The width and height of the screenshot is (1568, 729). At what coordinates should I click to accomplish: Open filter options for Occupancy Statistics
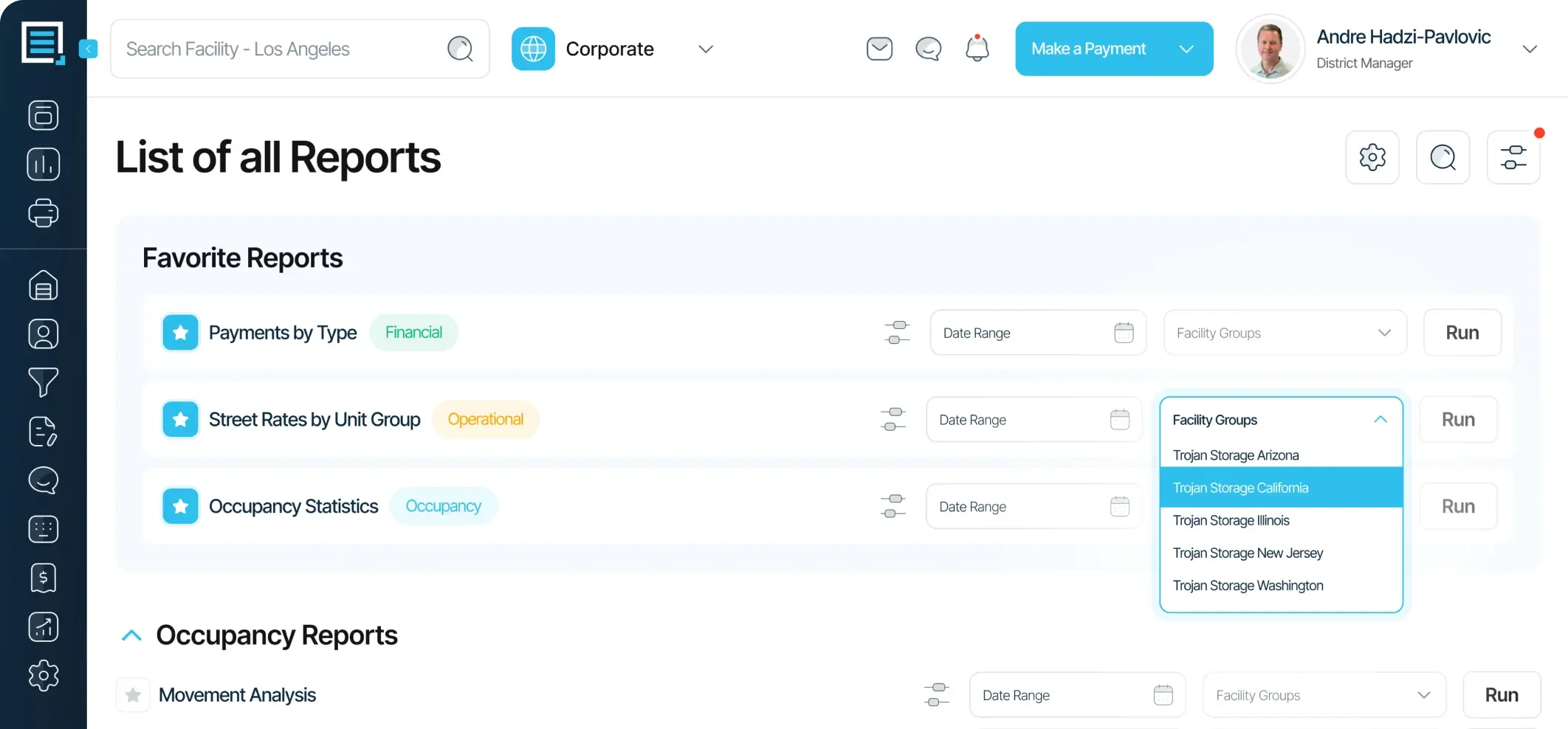coord(893,506)
